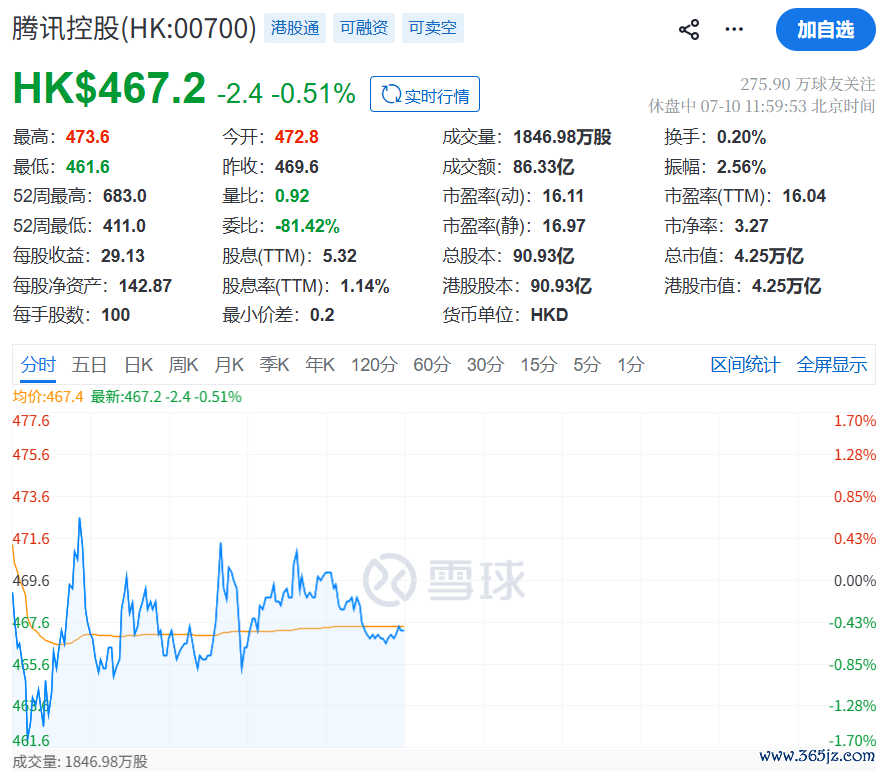Click the 最新:467.2 chart label
Image resolution: width=882 pixels, height=771 pixels.
pyautogui.click(x=166, y=396)
